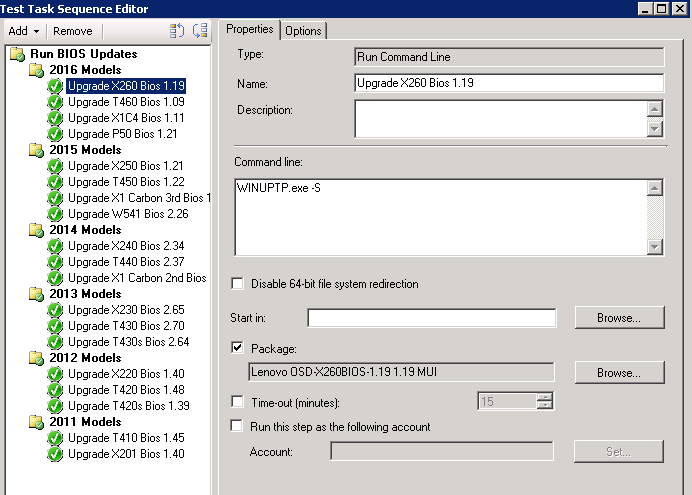Click Description scrollbar up arrow

tap(655, 109)
